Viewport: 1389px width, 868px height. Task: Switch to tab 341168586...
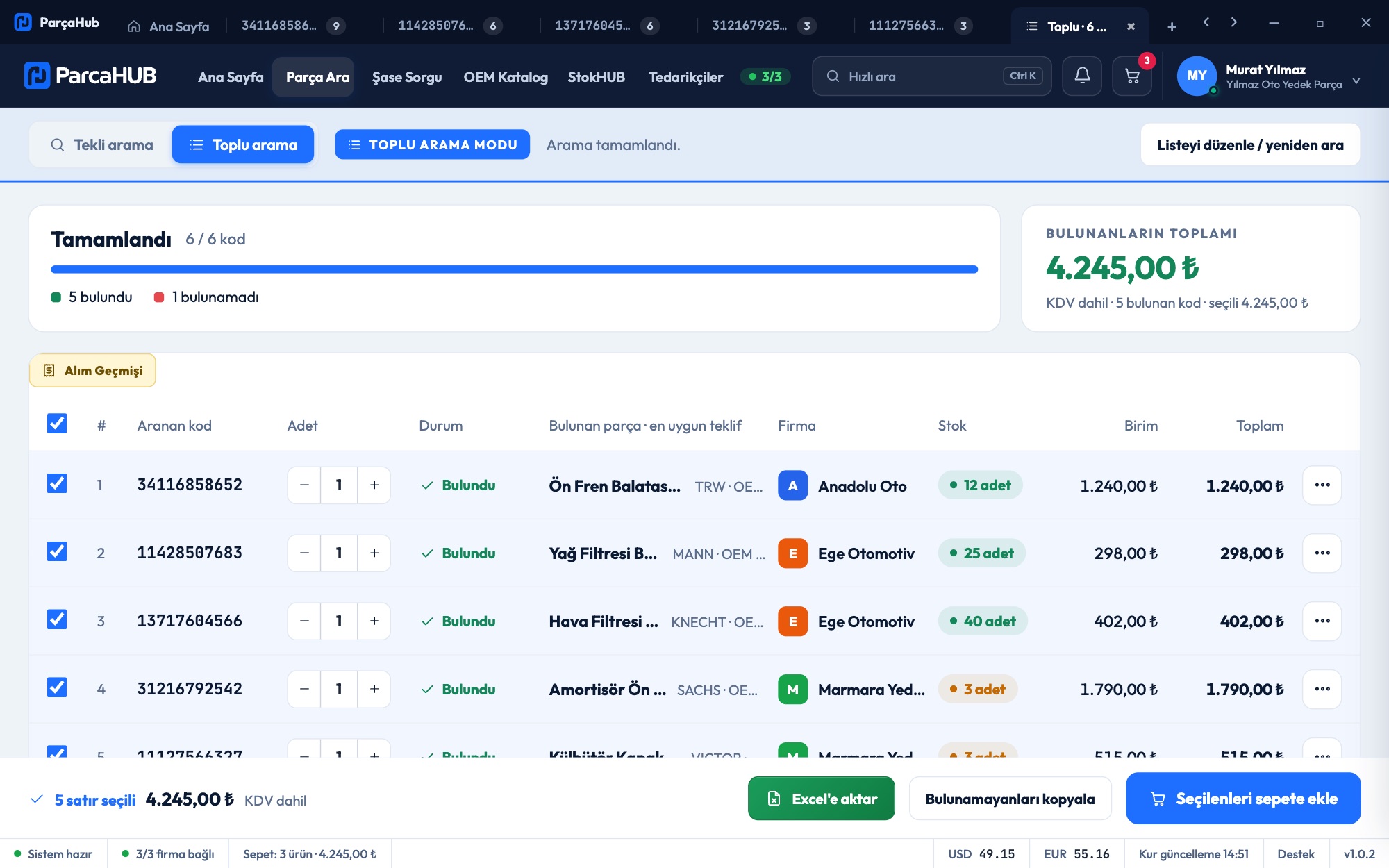[292, 26]
